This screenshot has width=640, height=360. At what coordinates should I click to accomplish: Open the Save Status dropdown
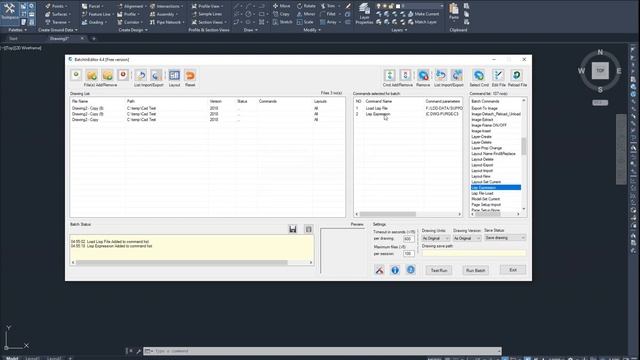[505, 238]
